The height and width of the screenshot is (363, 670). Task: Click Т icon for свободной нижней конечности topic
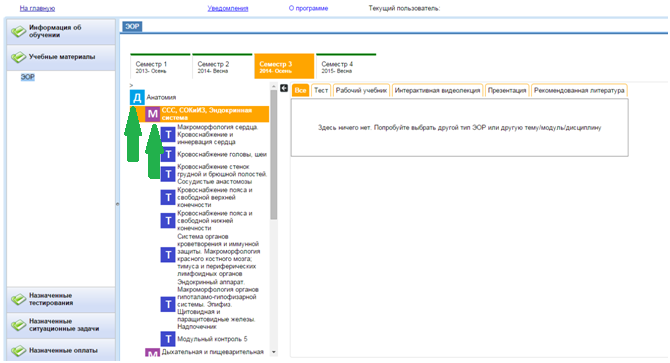[x=168, y=221]
